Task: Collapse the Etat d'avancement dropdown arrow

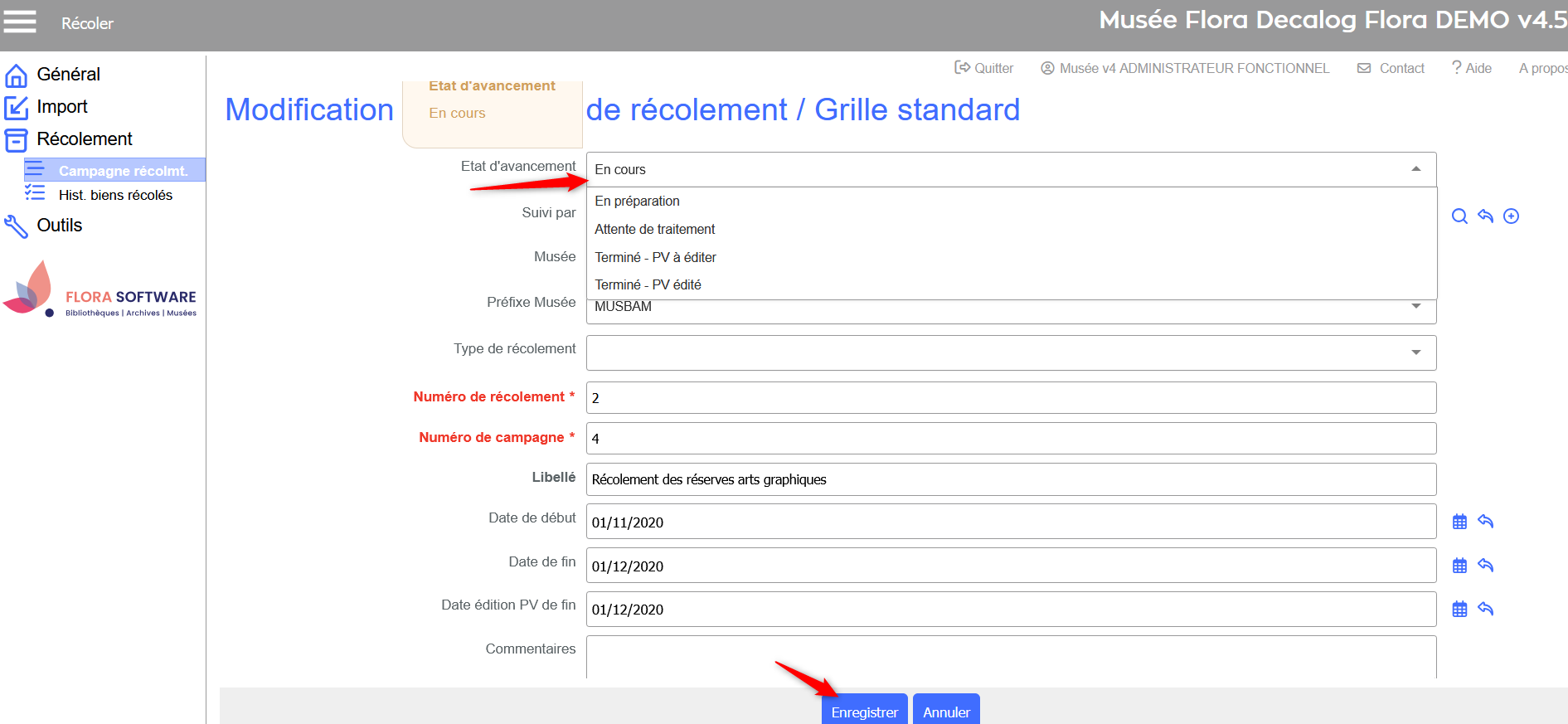Action: coord(1415,169)
